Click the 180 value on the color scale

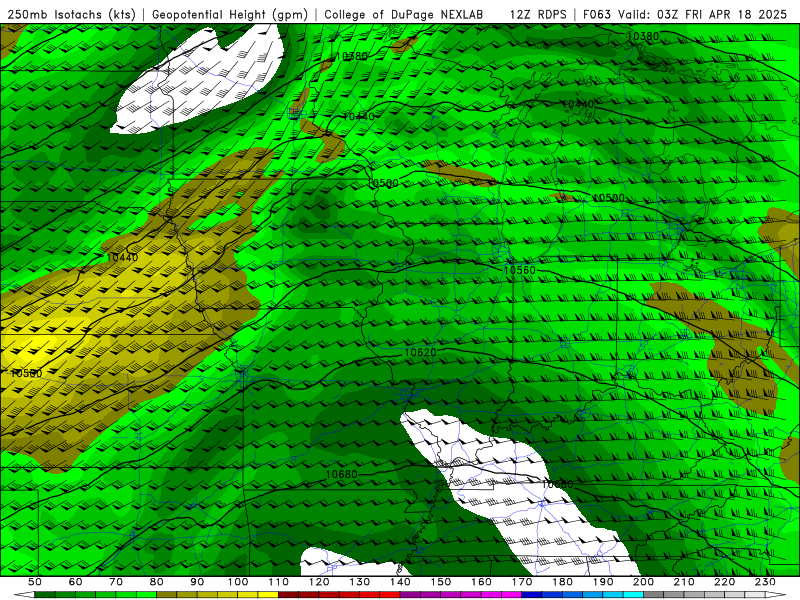click(x=563, y=582)
